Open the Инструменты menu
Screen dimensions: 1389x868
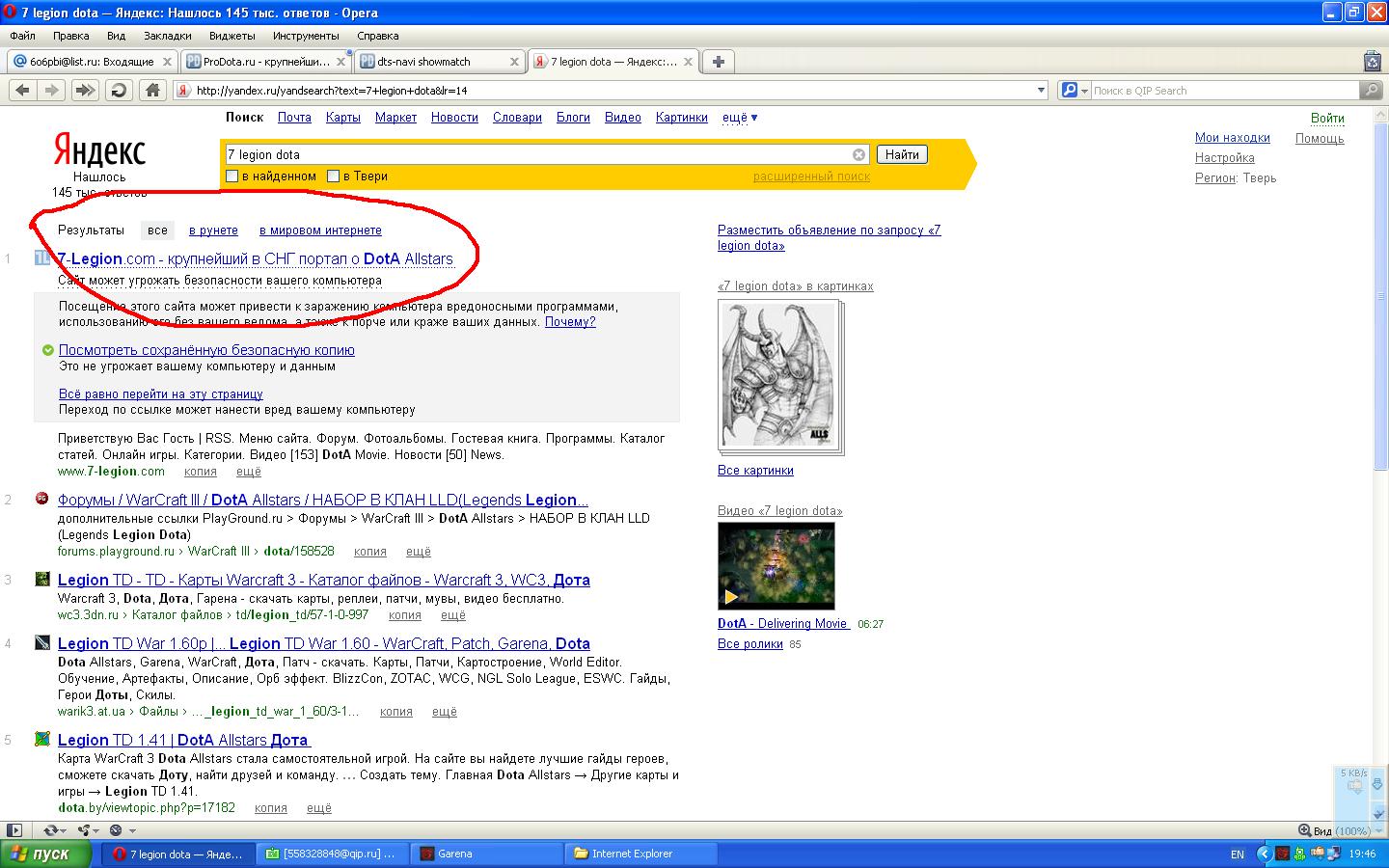306,36
